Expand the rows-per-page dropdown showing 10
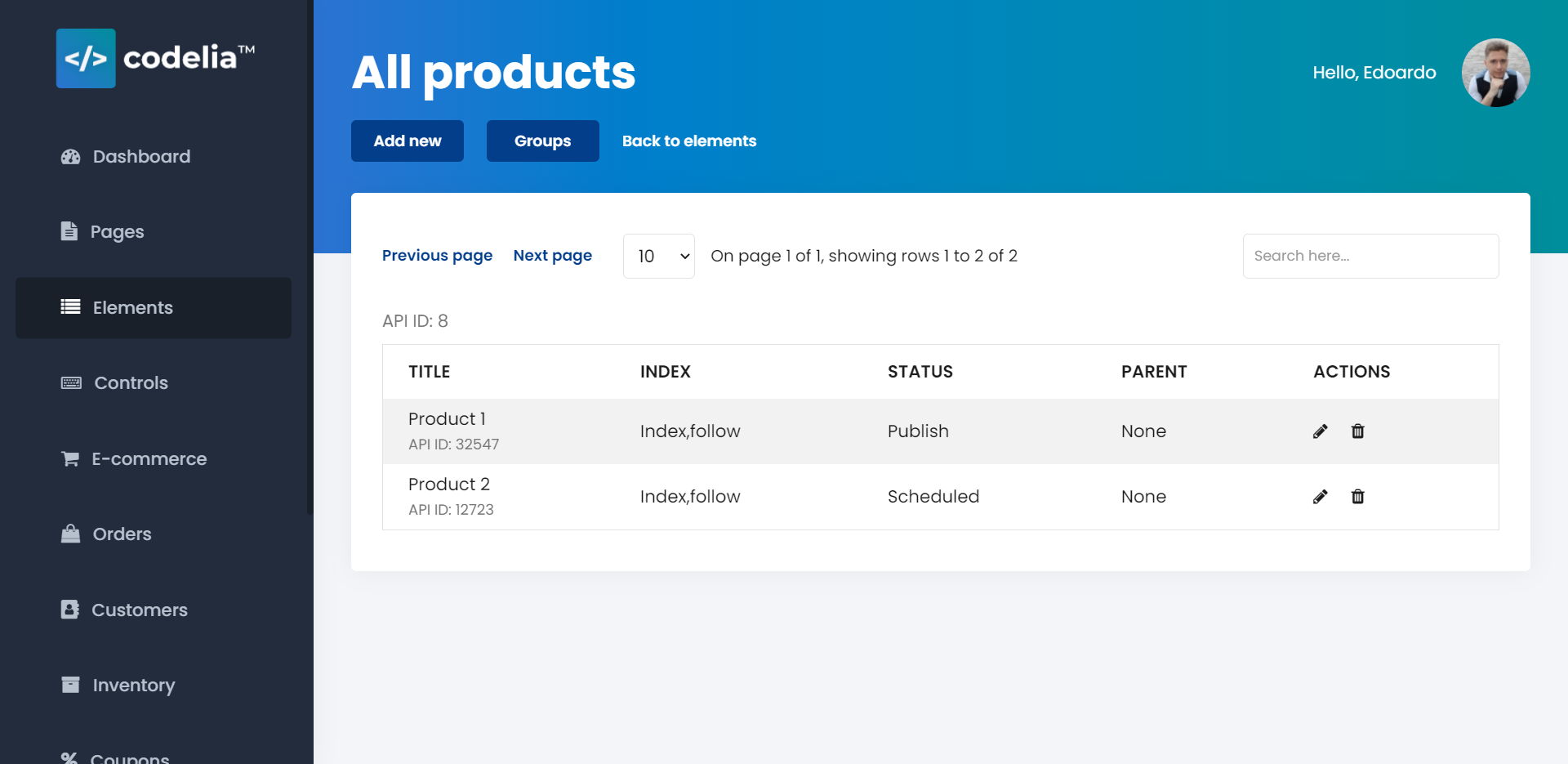Screen dimensions: 1568x764 (658, 257)
